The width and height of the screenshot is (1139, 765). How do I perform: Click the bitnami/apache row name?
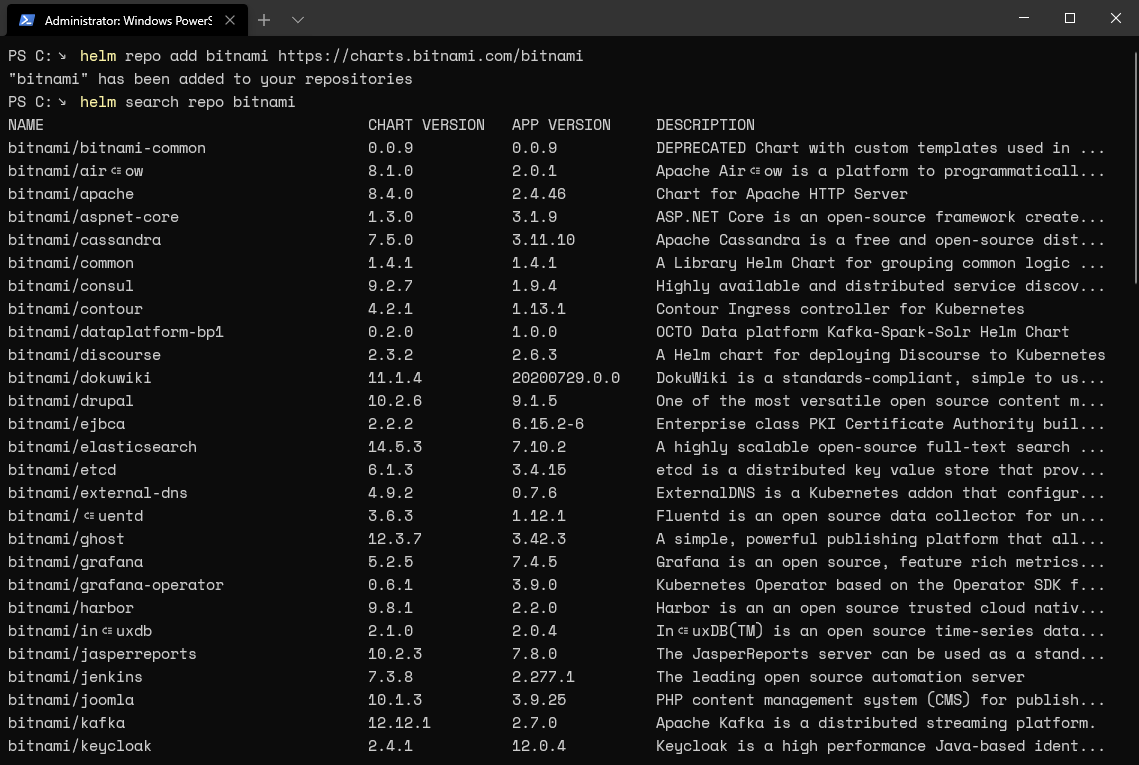click(70, 194)
